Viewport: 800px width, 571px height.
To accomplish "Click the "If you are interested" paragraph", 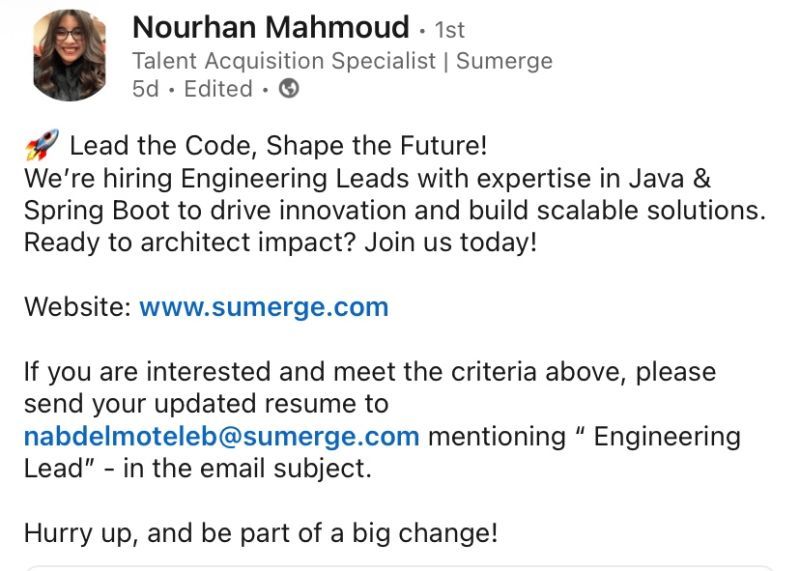I will click(370, 372).
